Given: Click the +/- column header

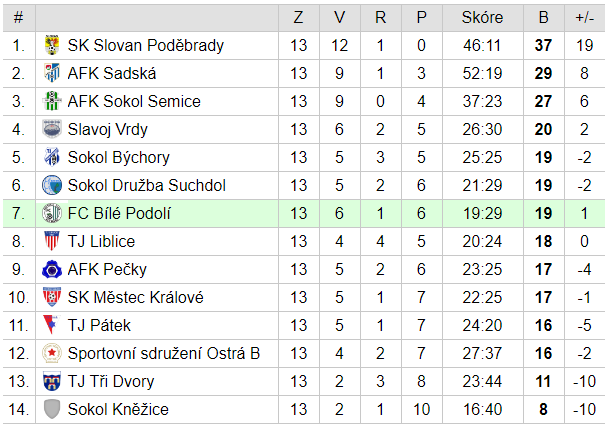Looking at the screenshot, I should [x=584, y=17].
